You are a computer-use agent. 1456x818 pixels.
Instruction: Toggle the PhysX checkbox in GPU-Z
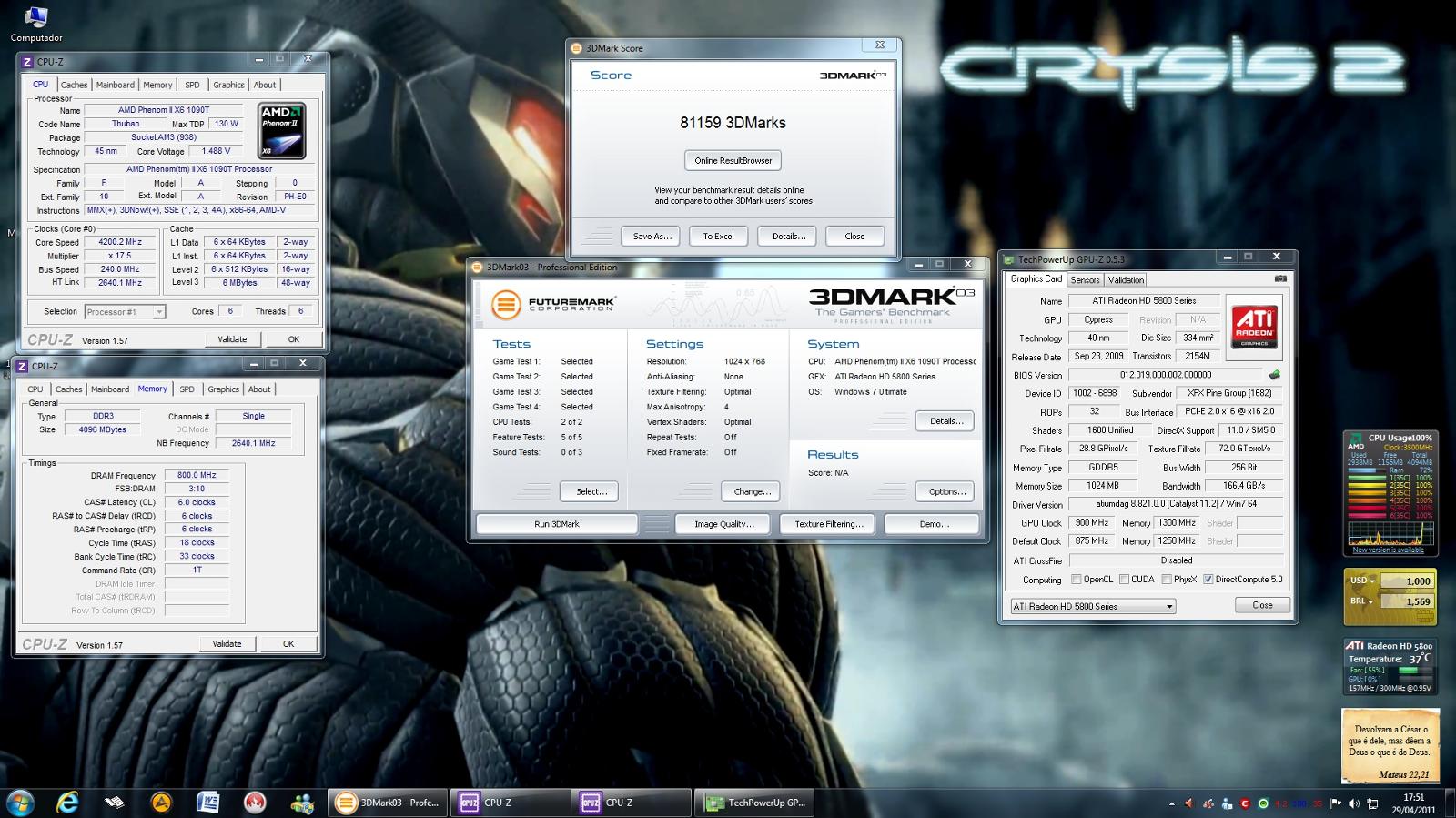coord(1167,579)
